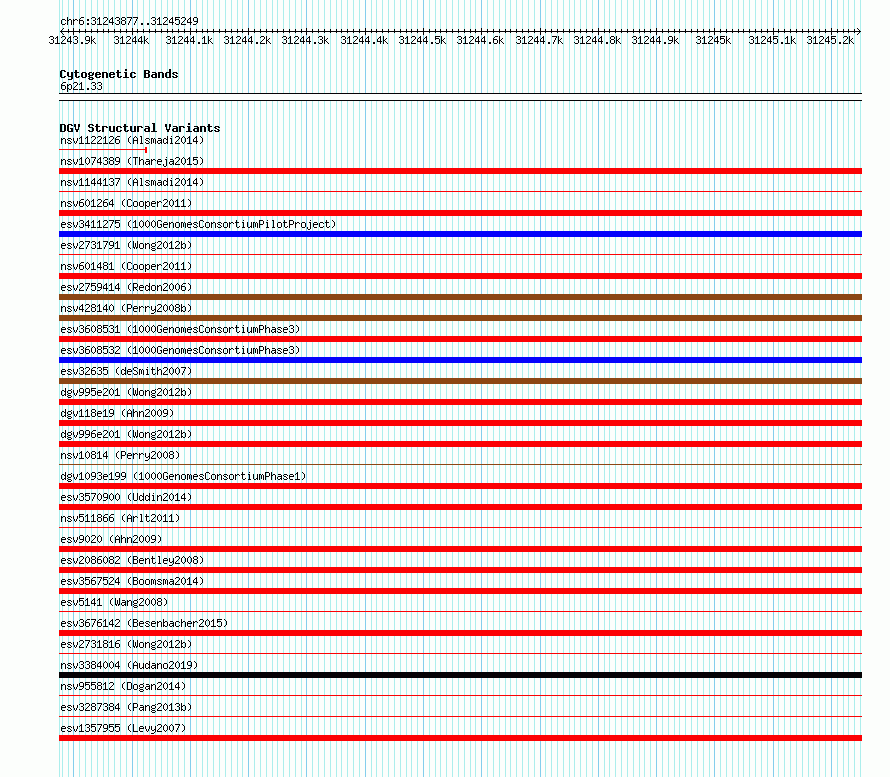890x777 pixels.
Task: Open the nsv601264 (Cooper2011) variant
Action: (x=126, y=203)
